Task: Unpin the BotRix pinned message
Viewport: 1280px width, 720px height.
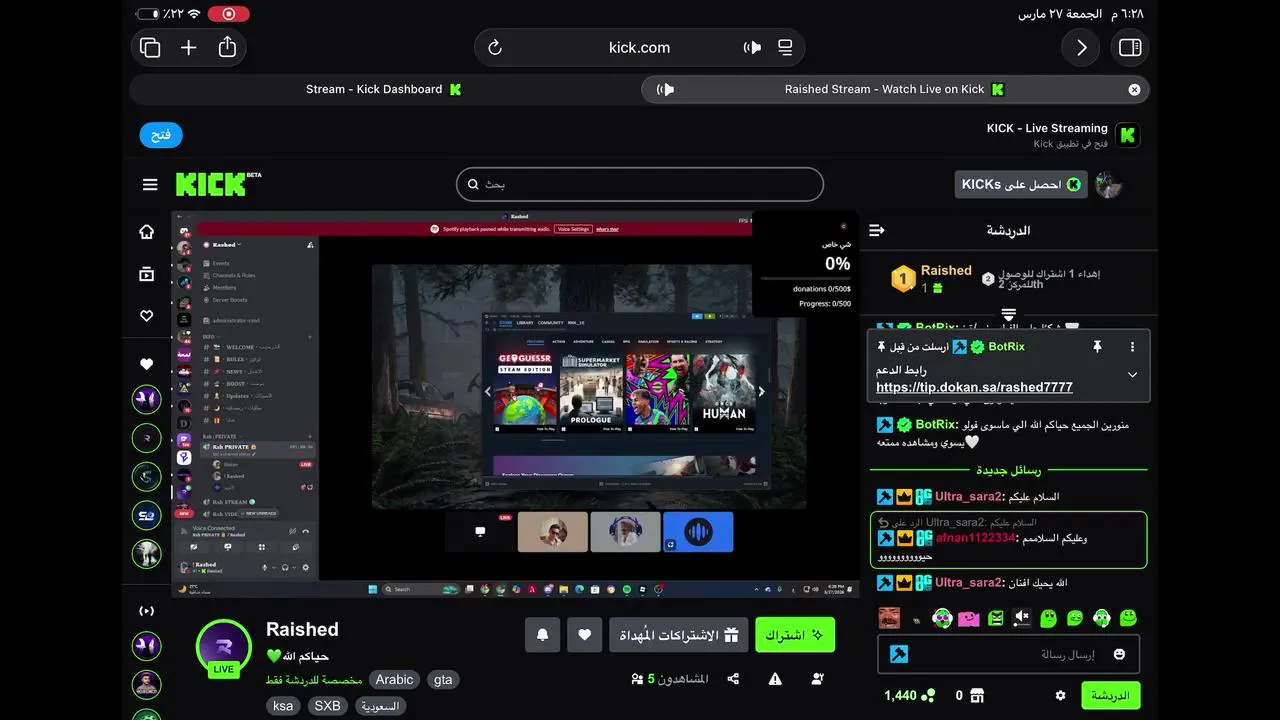Action: click(x=1097, y=347)
